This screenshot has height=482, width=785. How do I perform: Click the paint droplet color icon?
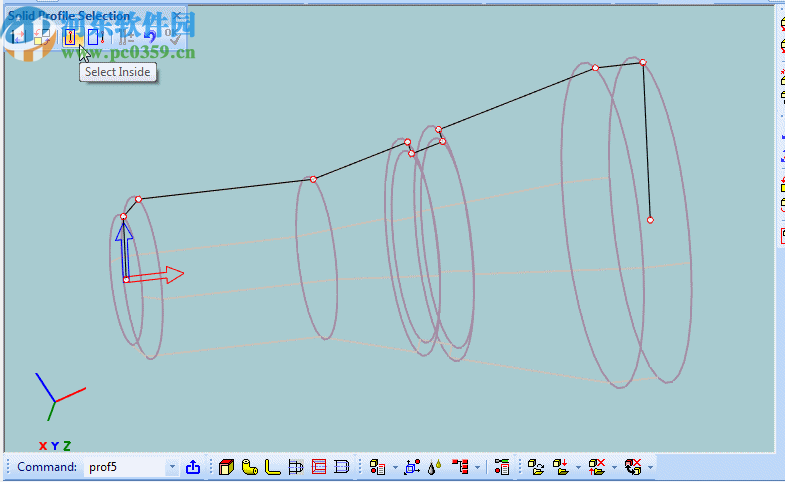pos(435,467)
